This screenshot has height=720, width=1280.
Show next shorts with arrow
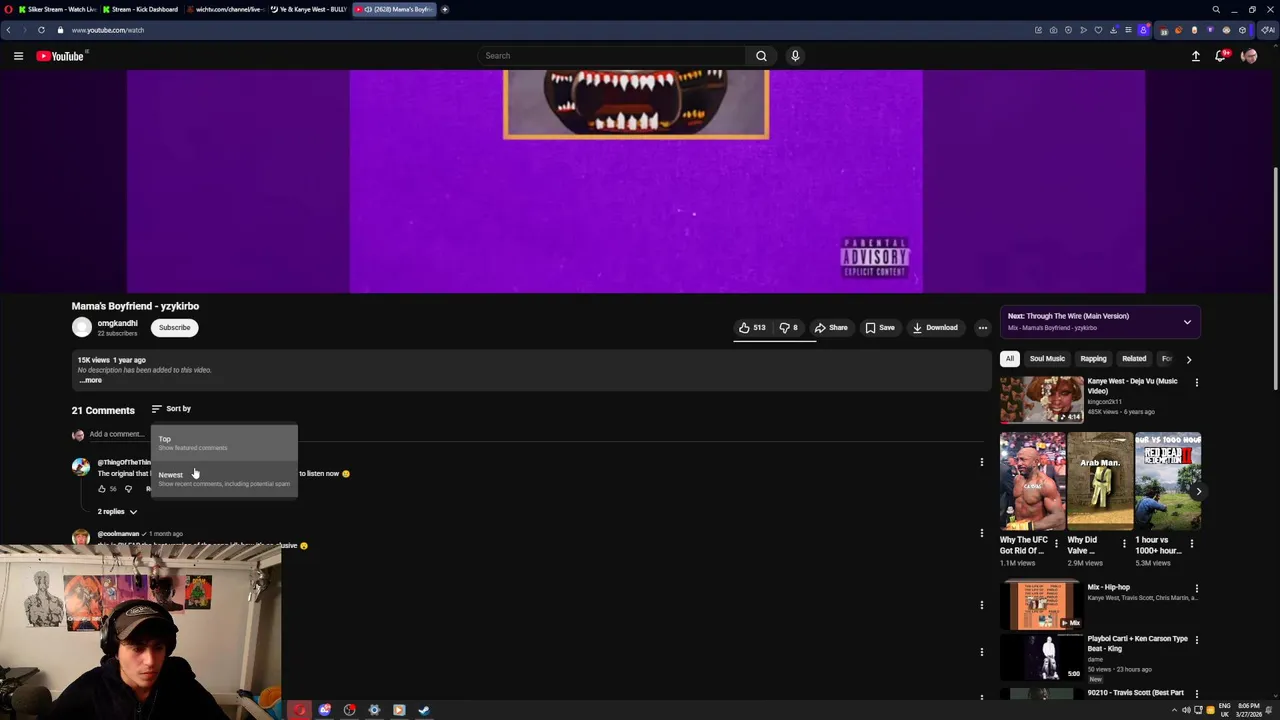pyautogui.click(x=1198, y=491)
